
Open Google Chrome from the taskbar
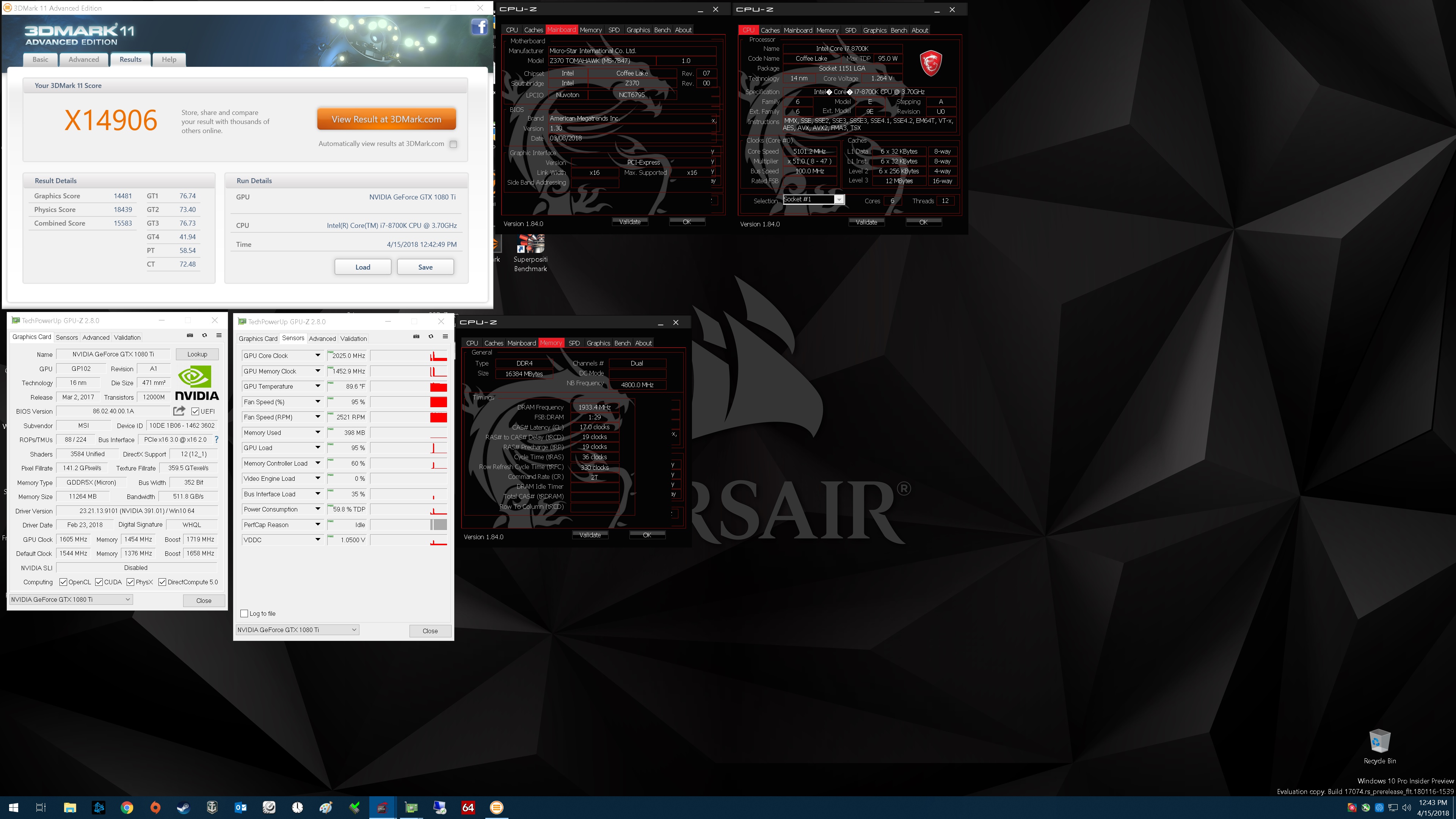coord(127,807)
